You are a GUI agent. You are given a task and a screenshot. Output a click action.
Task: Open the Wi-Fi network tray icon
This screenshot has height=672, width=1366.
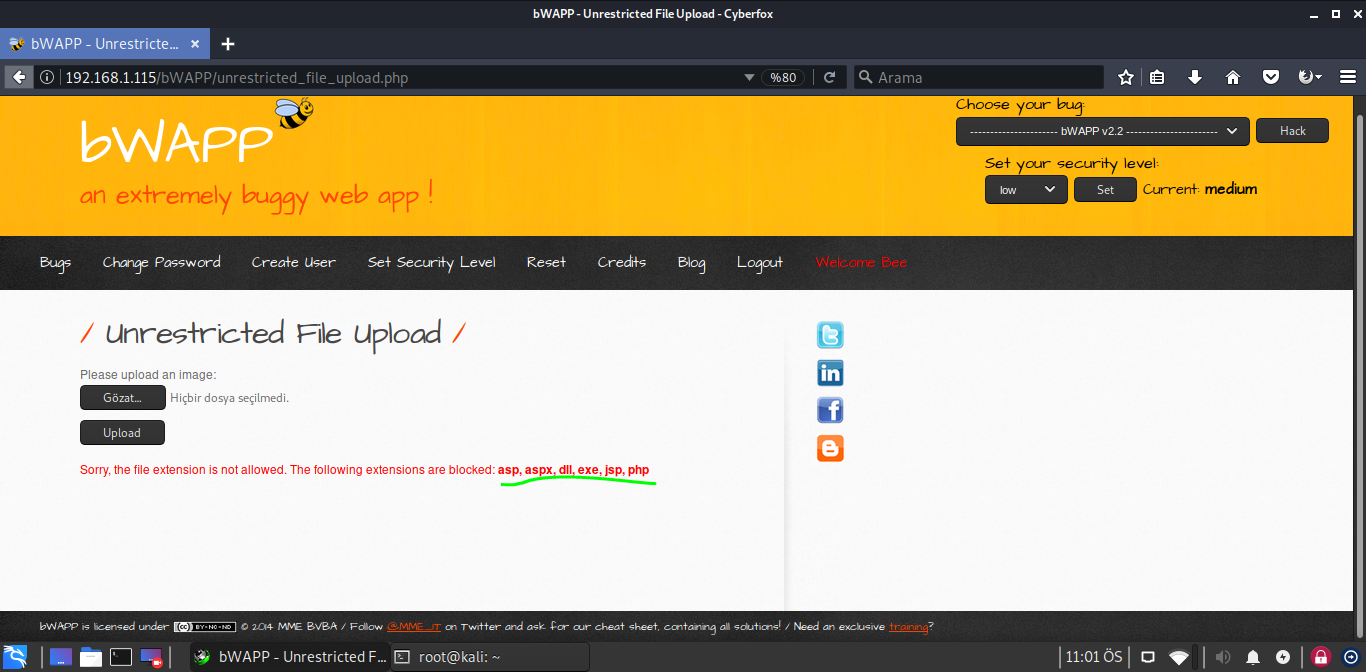1180,657
